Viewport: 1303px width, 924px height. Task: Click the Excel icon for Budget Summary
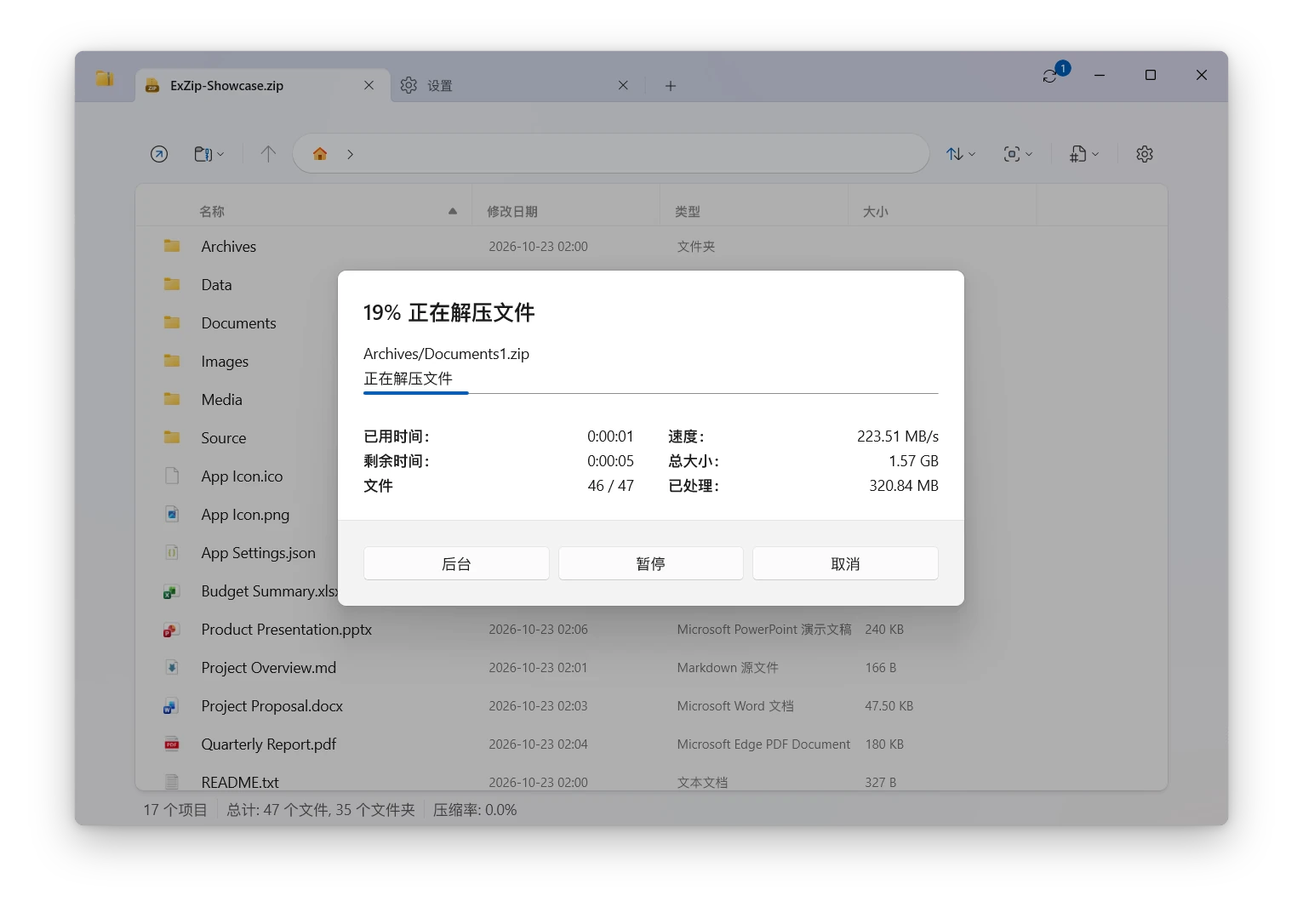tap(171, 591)
